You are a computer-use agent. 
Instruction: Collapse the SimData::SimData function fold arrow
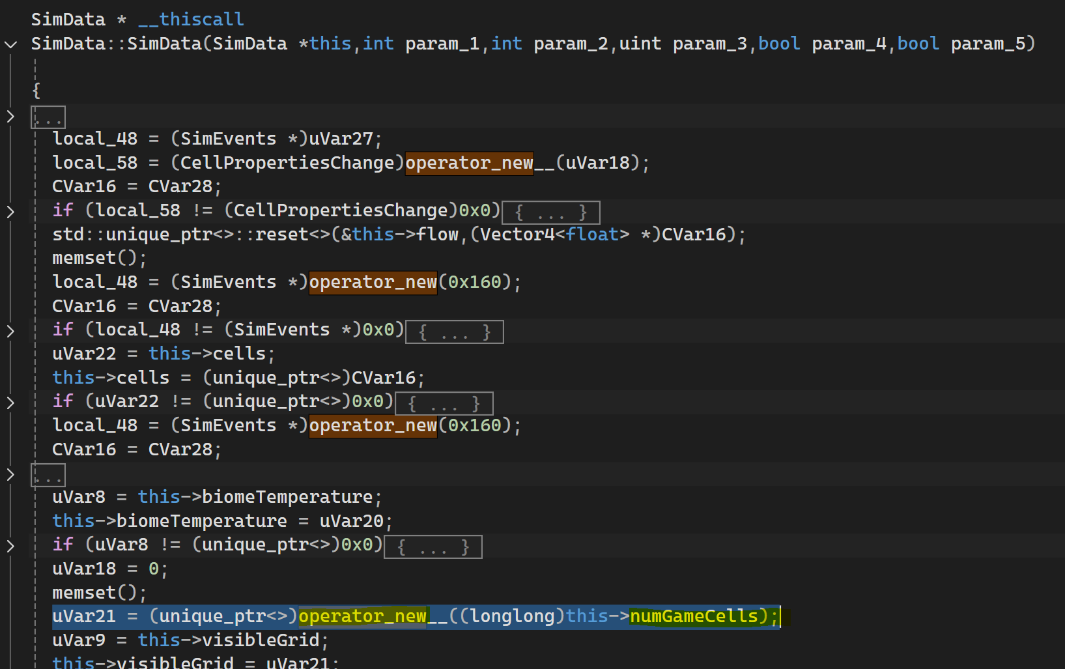pyautogui.click(x=10, y=44)
